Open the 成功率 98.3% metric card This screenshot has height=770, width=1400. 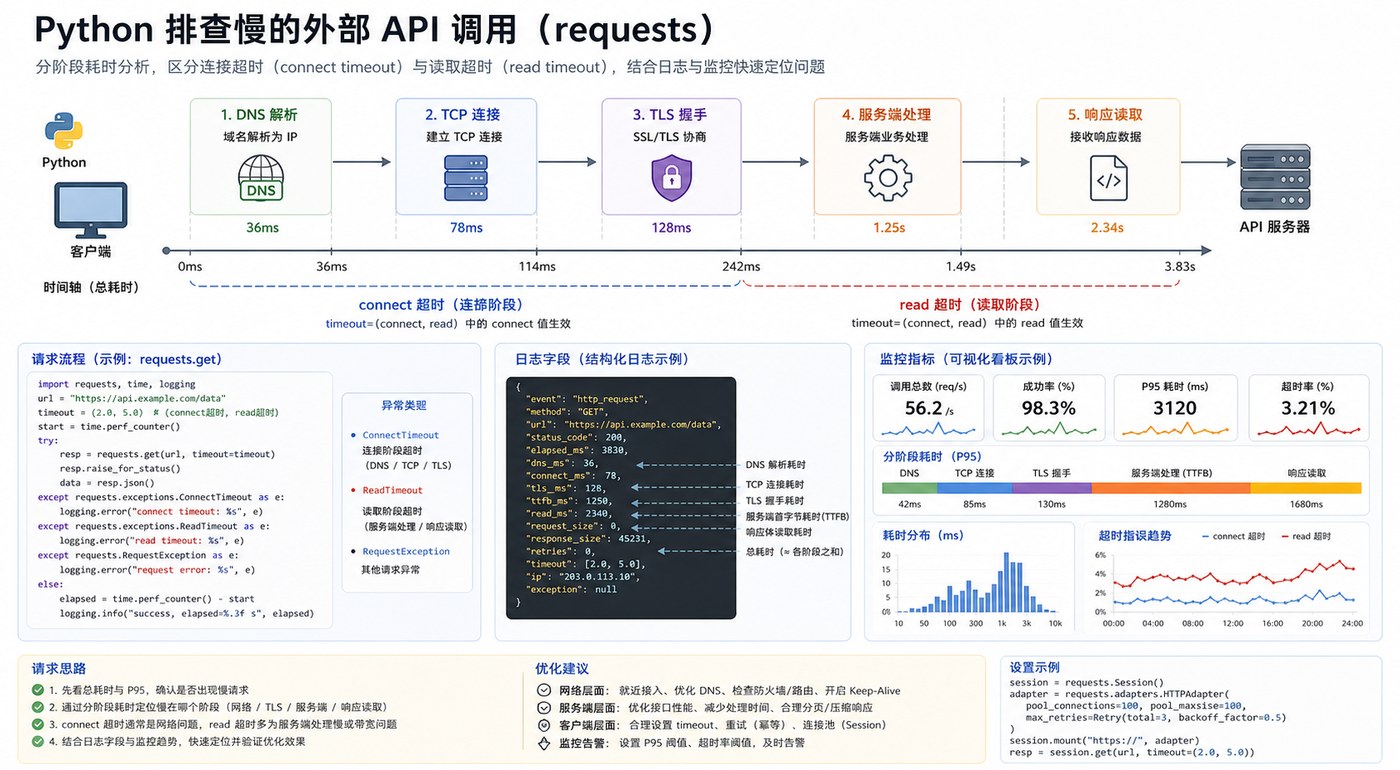point(1049,407)
